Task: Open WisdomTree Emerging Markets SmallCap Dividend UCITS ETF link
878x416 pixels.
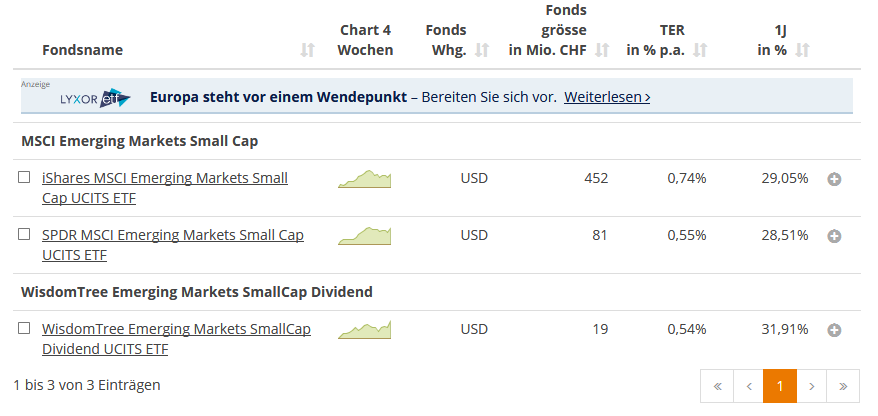Action: 176,339
